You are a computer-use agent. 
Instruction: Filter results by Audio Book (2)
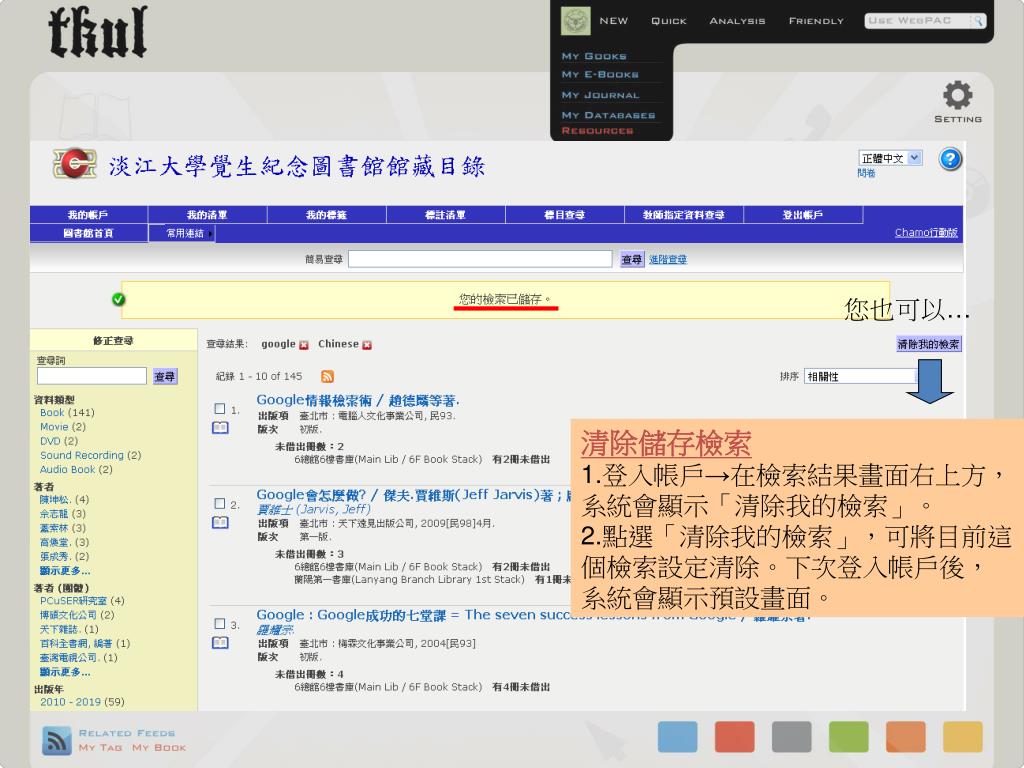[x=76, y=470]
